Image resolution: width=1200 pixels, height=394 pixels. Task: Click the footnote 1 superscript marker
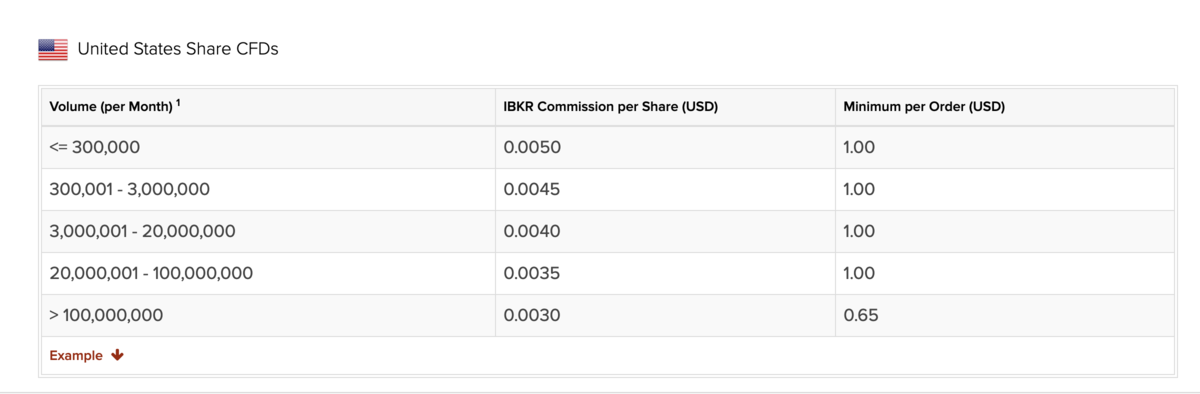(178, 103)
